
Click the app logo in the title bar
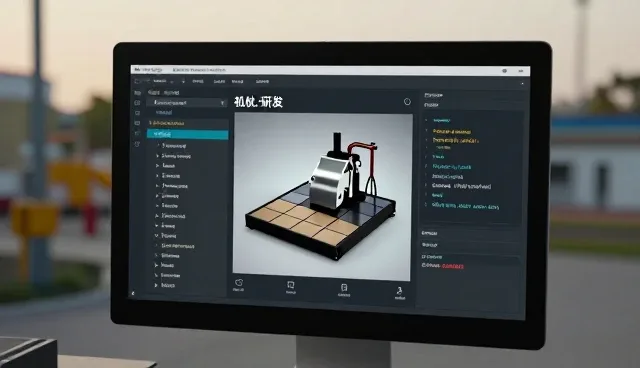point(138,70)
